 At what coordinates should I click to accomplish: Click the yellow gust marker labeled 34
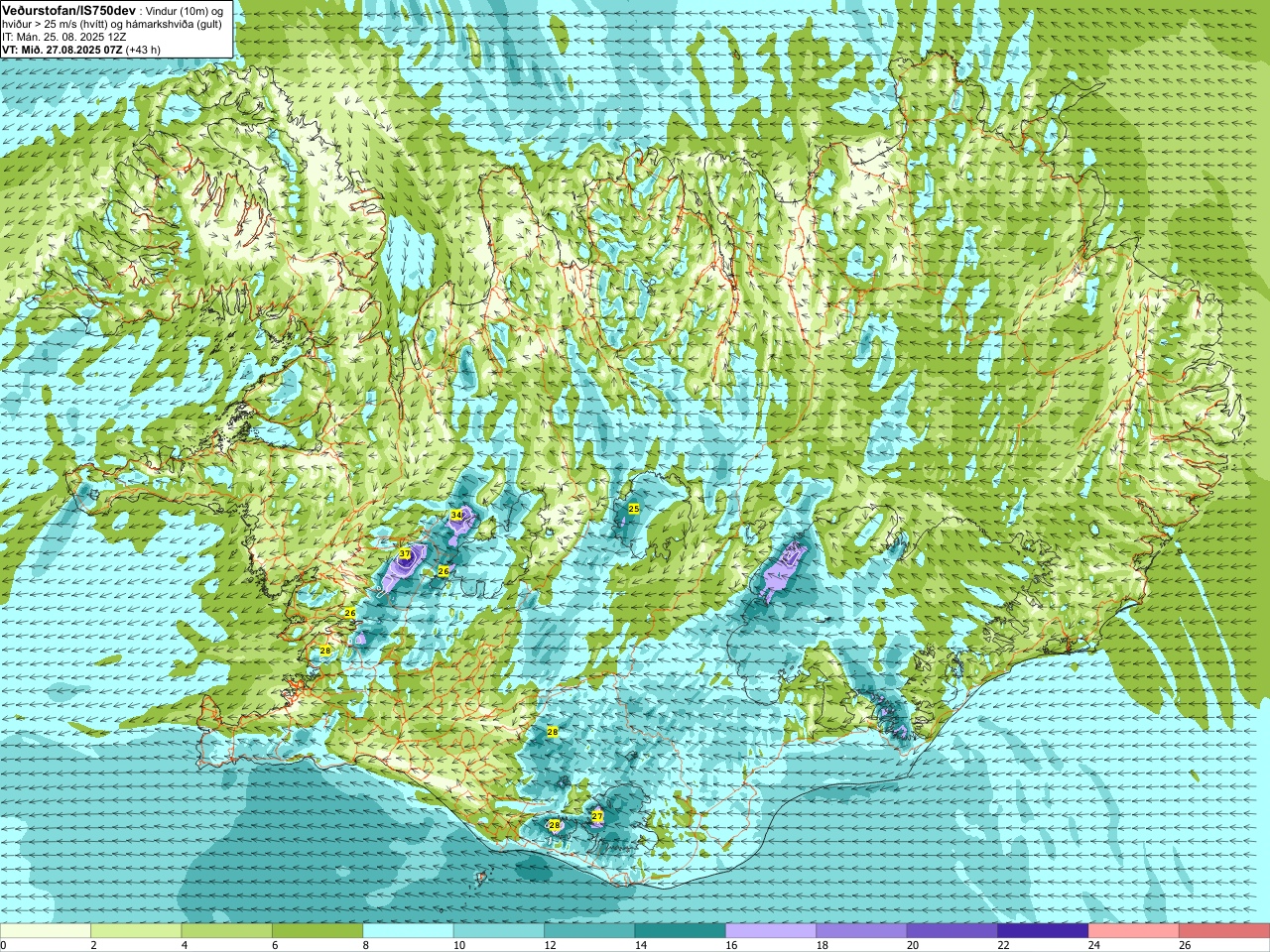pyautogui.click(x=456, y=515)
